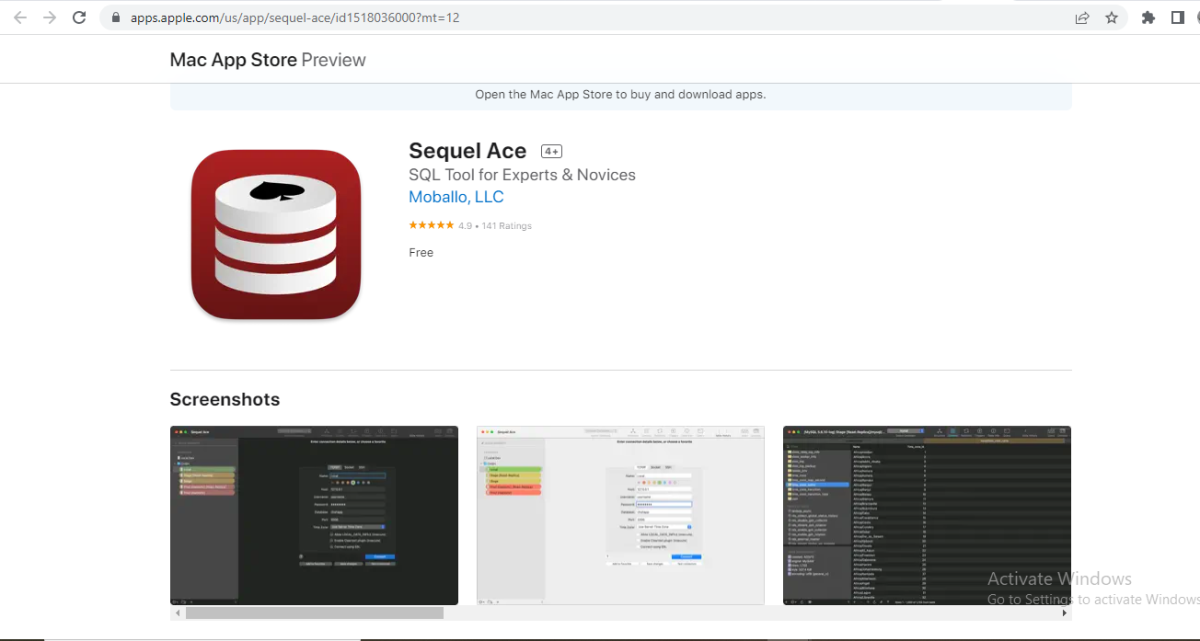The image size is (1200, 641).
Task: Click the right carousel scroll arrow
Action: pos(1065,612)
